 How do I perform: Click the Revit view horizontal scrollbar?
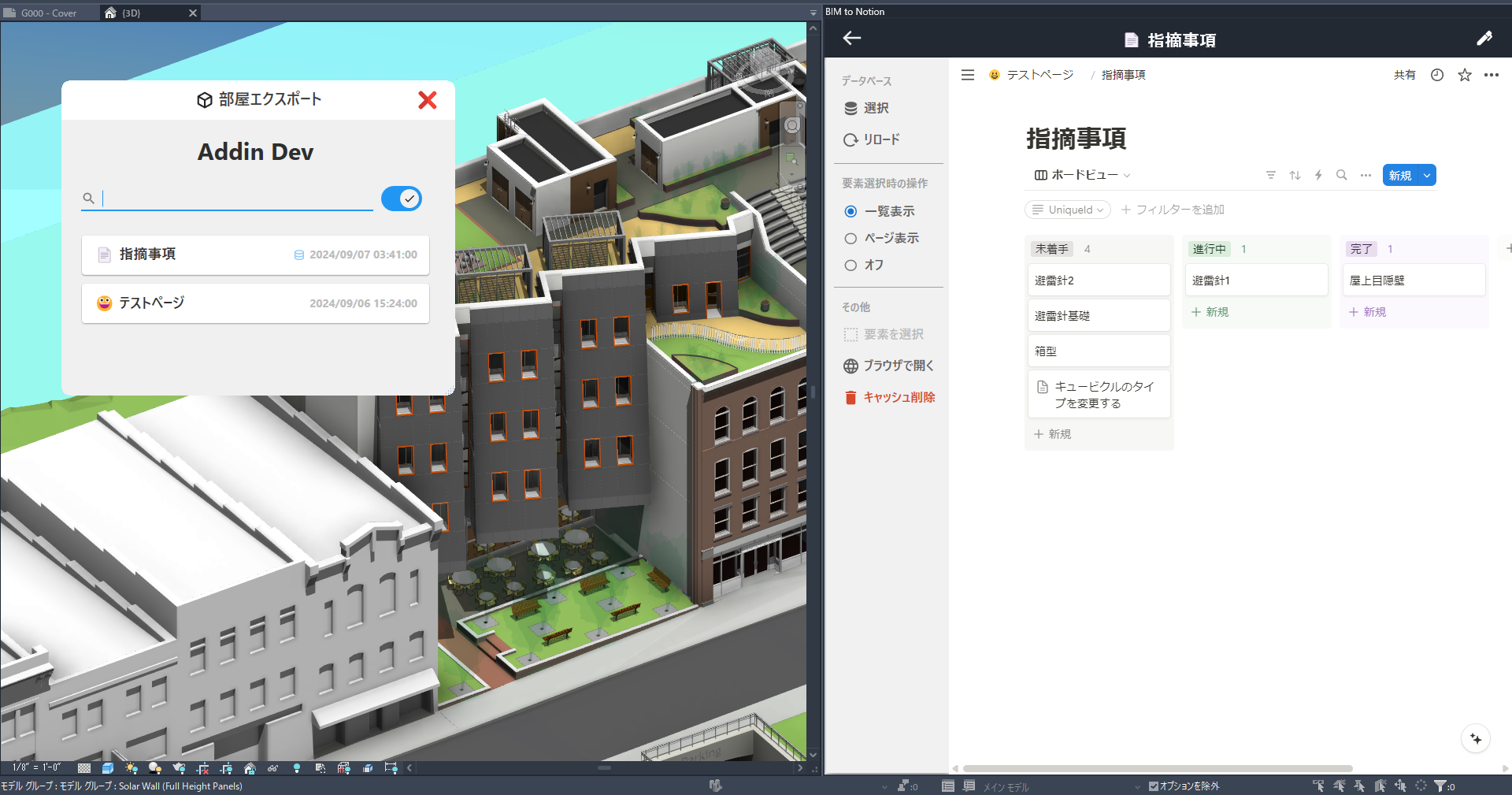coord(604,767)
